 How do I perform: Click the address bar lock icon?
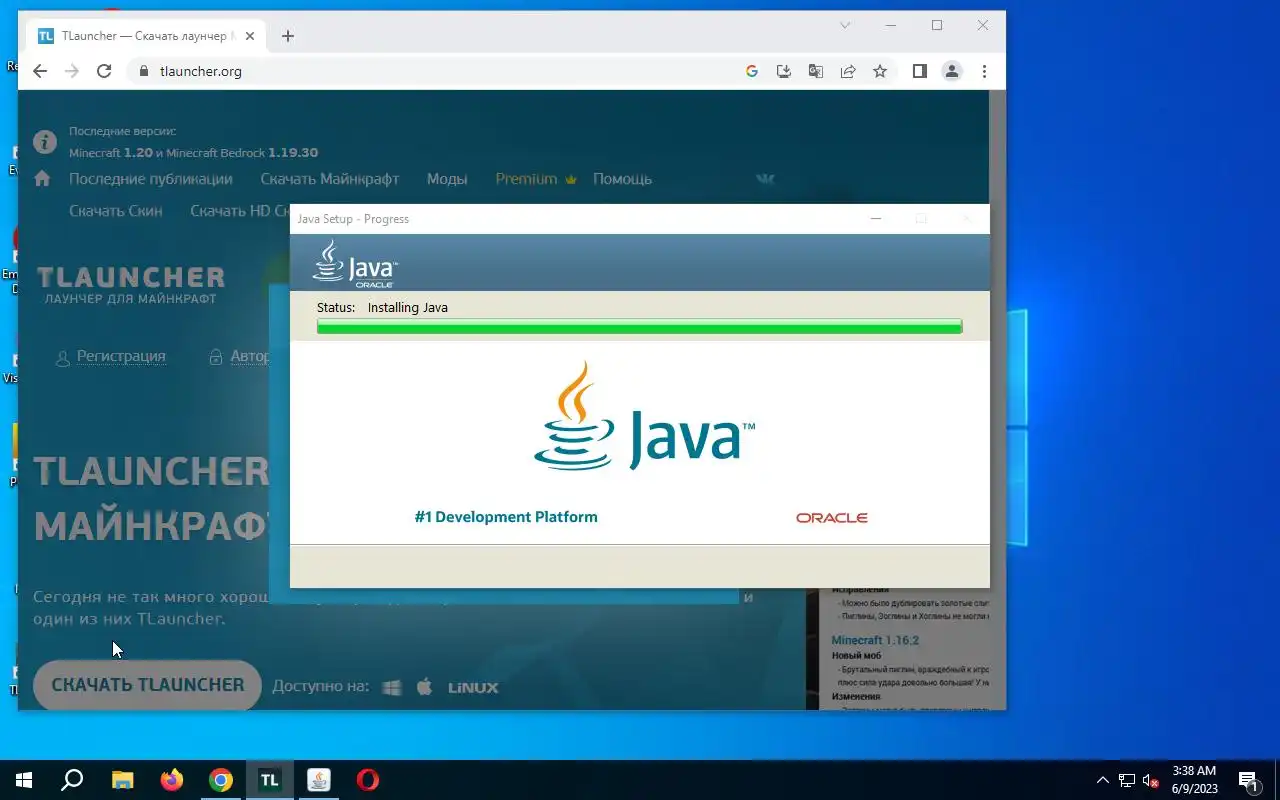point(143,71)
